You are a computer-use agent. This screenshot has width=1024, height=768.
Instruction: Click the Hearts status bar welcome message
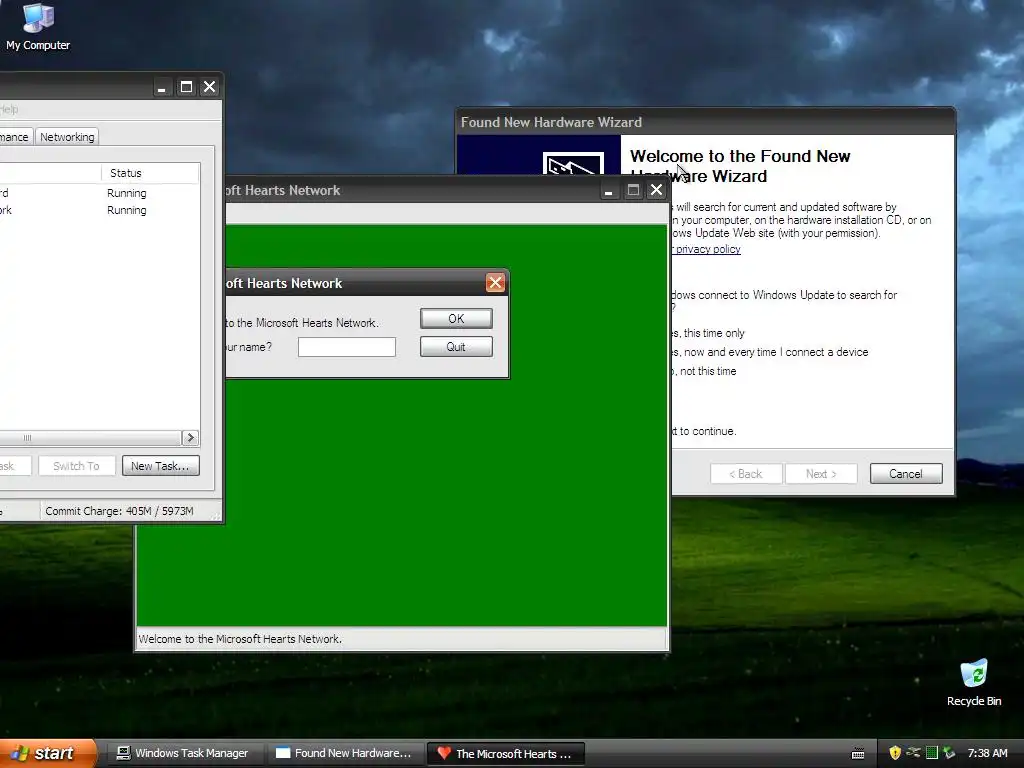click(240, 639)
